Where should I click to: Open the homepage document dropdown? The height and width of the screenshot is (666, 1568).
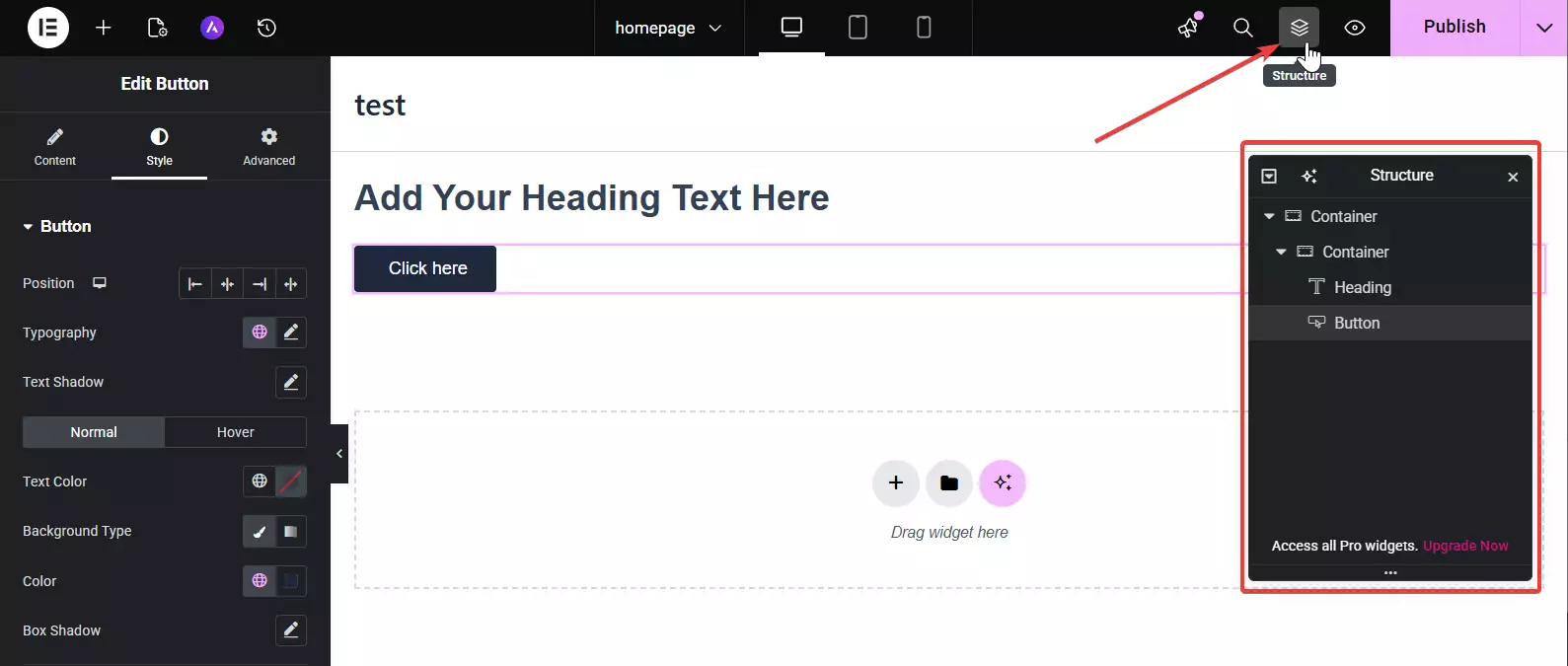click(668, 28)
